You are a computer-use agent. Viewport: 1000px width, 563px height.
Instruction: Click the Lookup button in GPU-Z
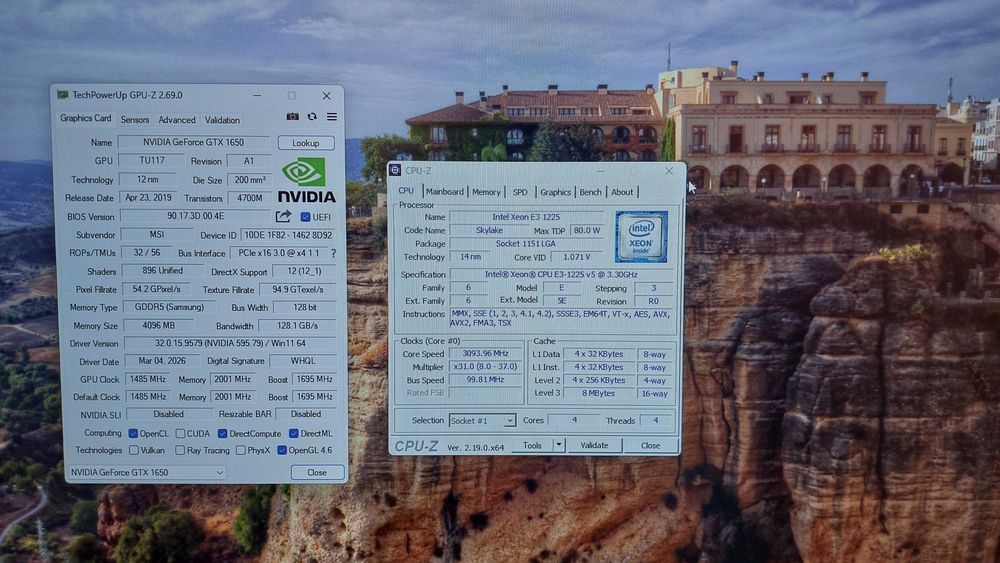(x=306, y=143)
